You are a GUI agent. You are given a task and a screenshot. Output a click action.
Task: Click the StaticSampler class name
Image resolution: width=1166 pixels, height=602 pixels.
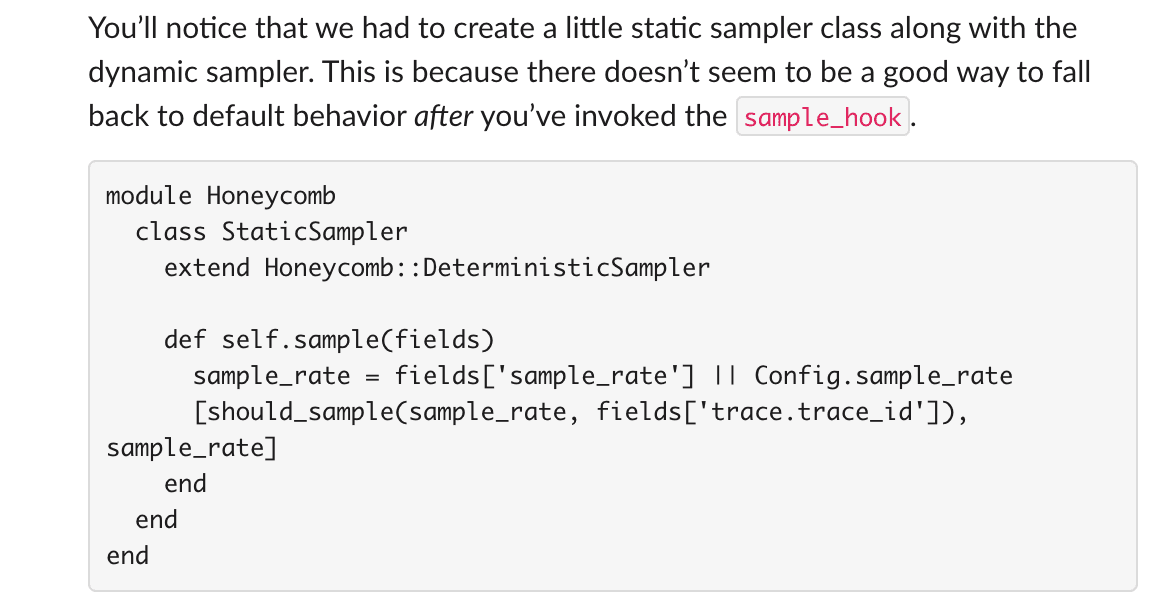(x=314, y=232)
